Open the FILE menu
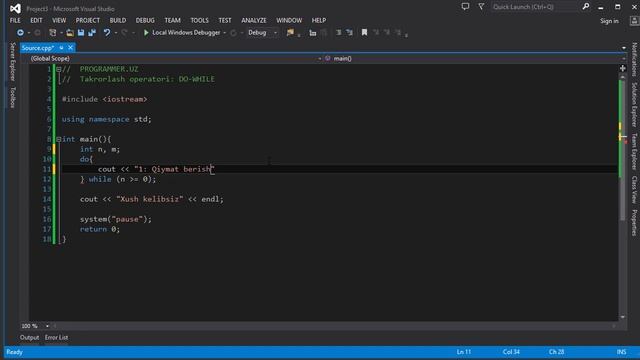The height and width of the screenshot is (360, 640). pyautogui.click(x=15, y=20)
